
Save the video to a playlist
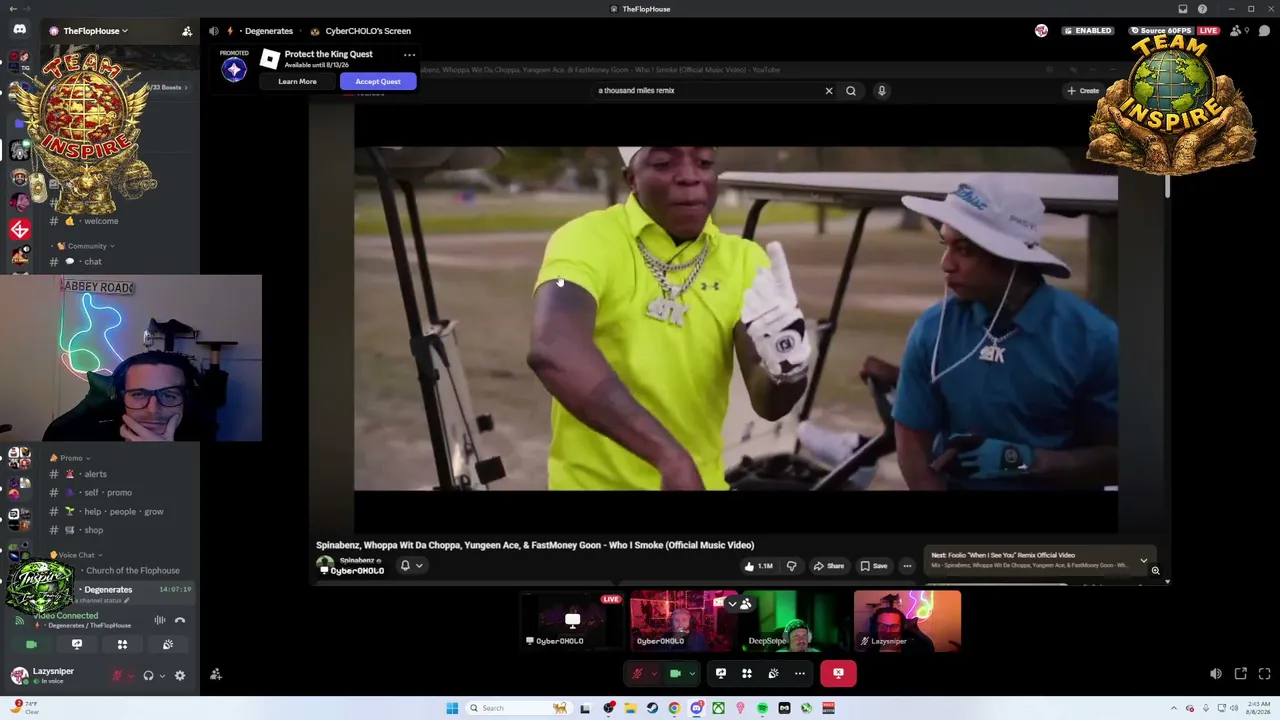point(874,566)
